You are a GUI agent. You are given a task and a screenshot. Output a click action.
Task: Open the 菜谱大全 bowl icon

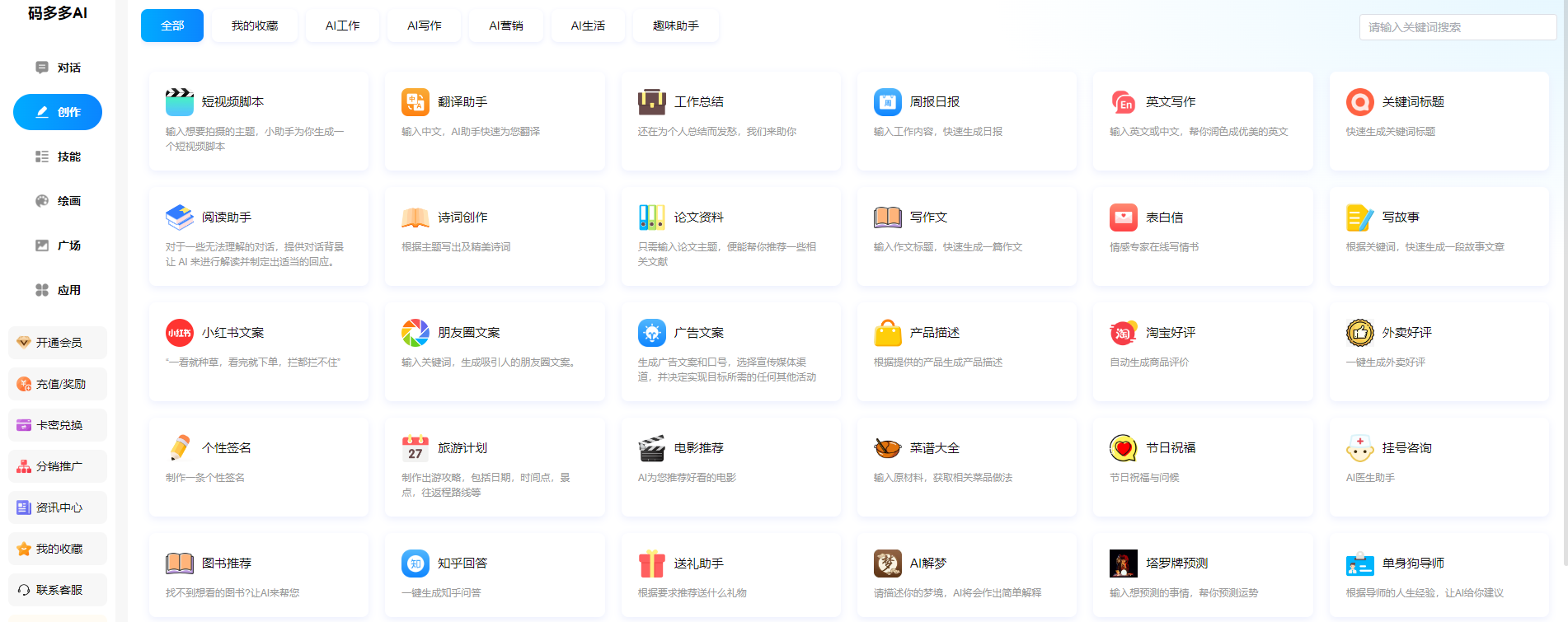(888, 448)
